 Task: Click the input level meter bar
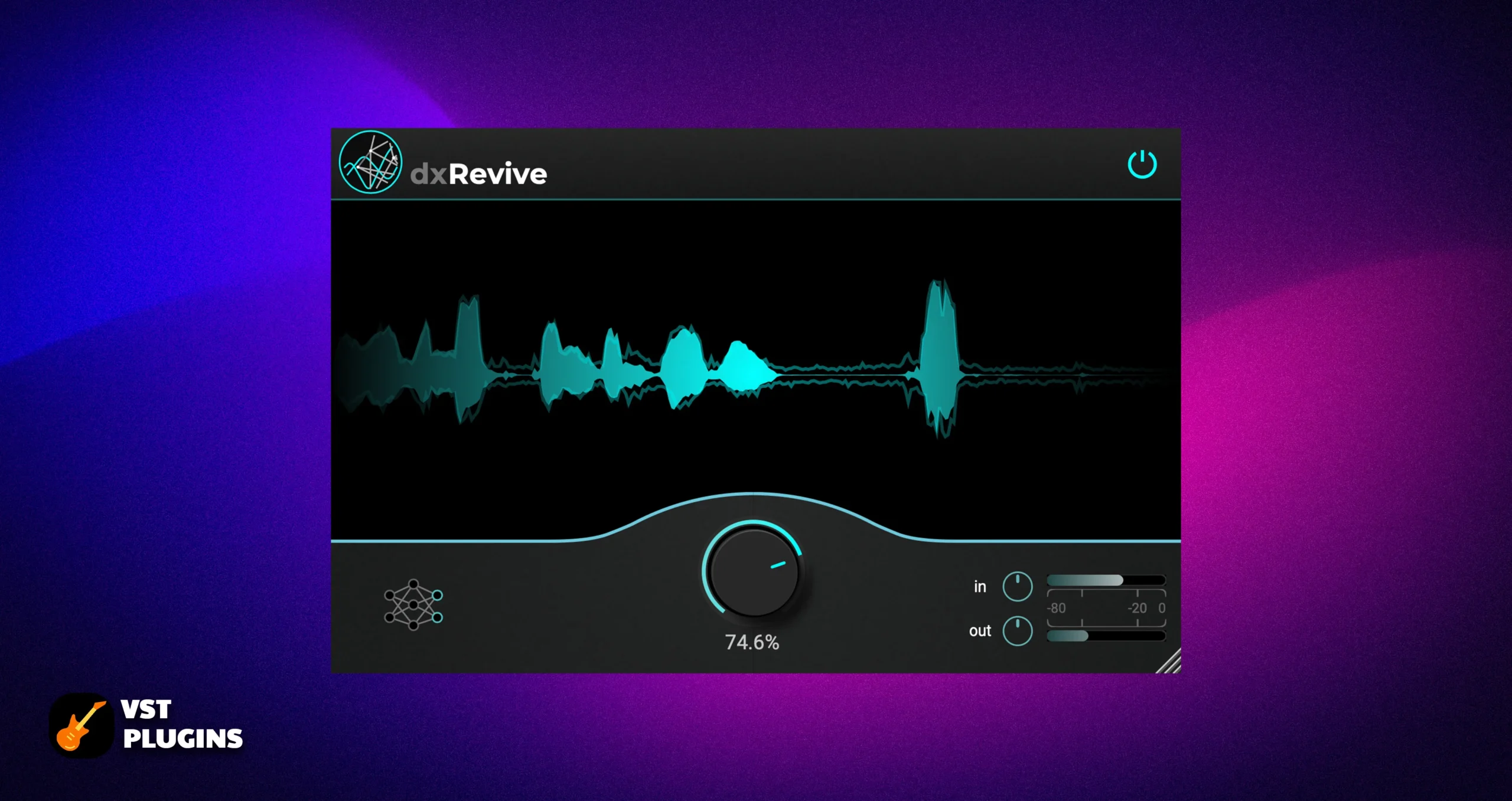(1106, 580)
